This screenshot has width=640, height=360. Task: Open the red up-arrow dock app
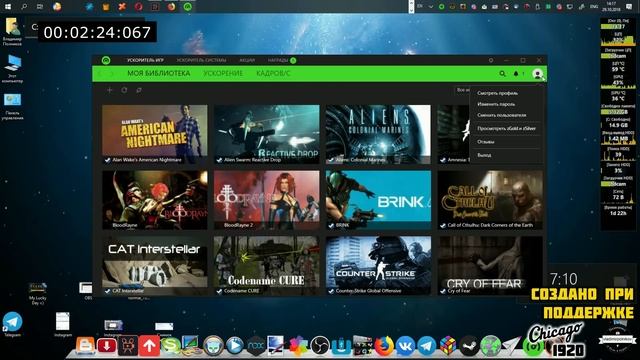[149, 346]
